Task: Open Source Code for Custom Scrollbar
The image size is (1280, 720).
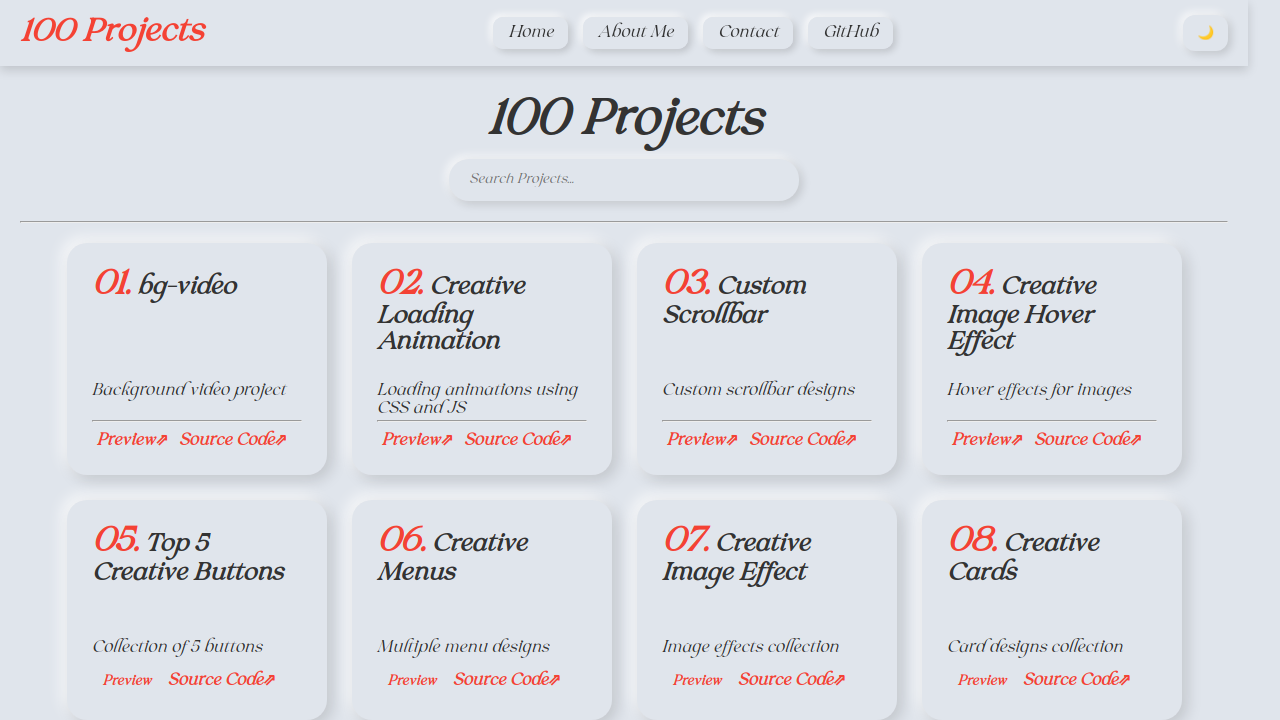Action: coord(797,438)
